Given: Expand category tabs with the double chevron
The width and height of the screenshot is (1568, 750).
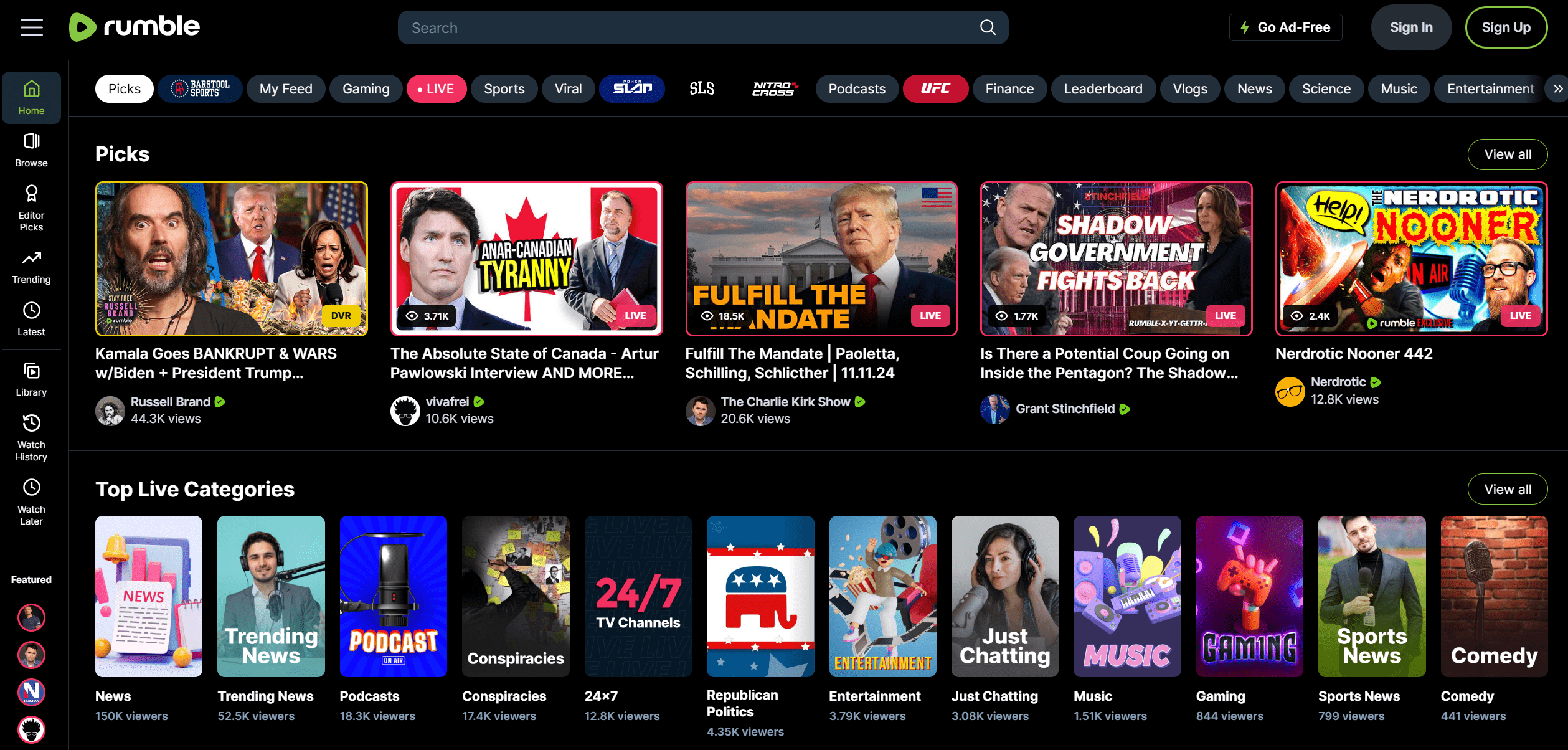Looking at the screenshot, I should pos(1557,89).
